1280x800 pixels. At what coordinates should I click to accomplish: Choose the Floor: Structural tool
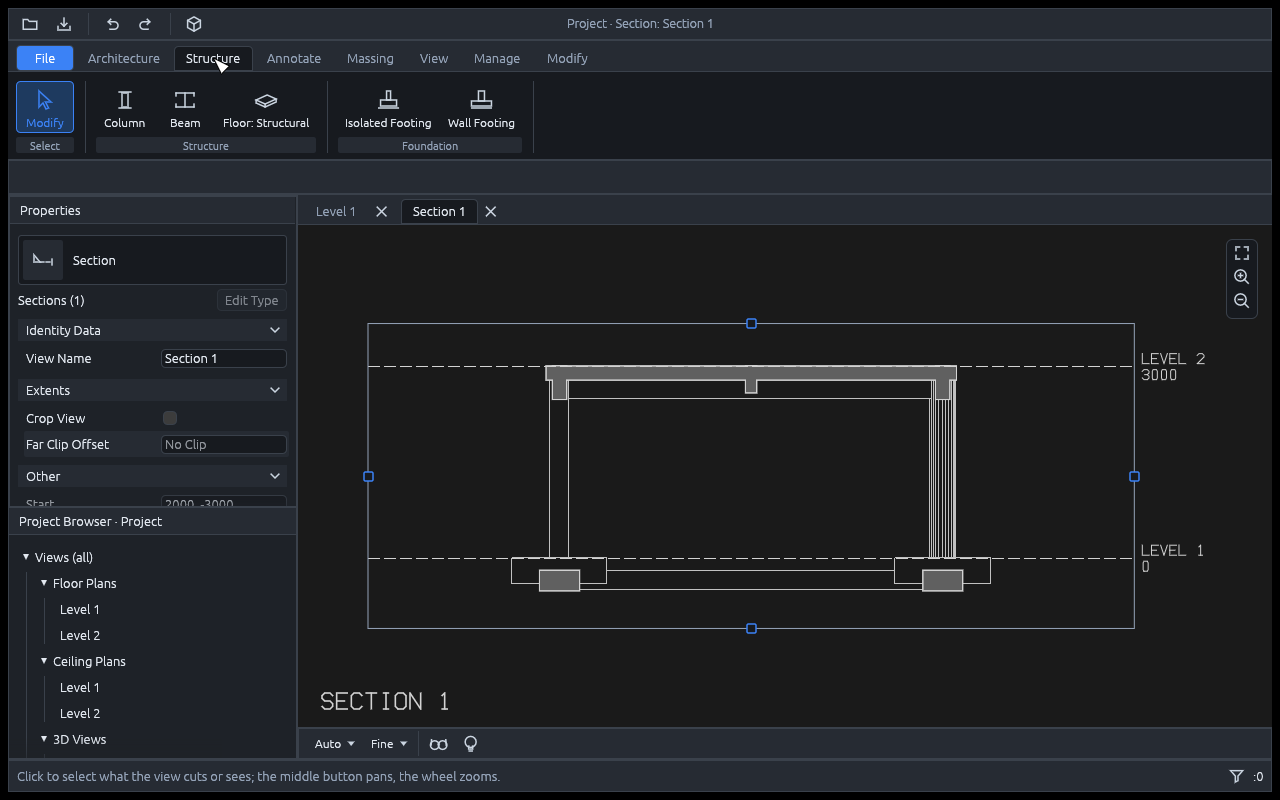click(x=266, y=108)
